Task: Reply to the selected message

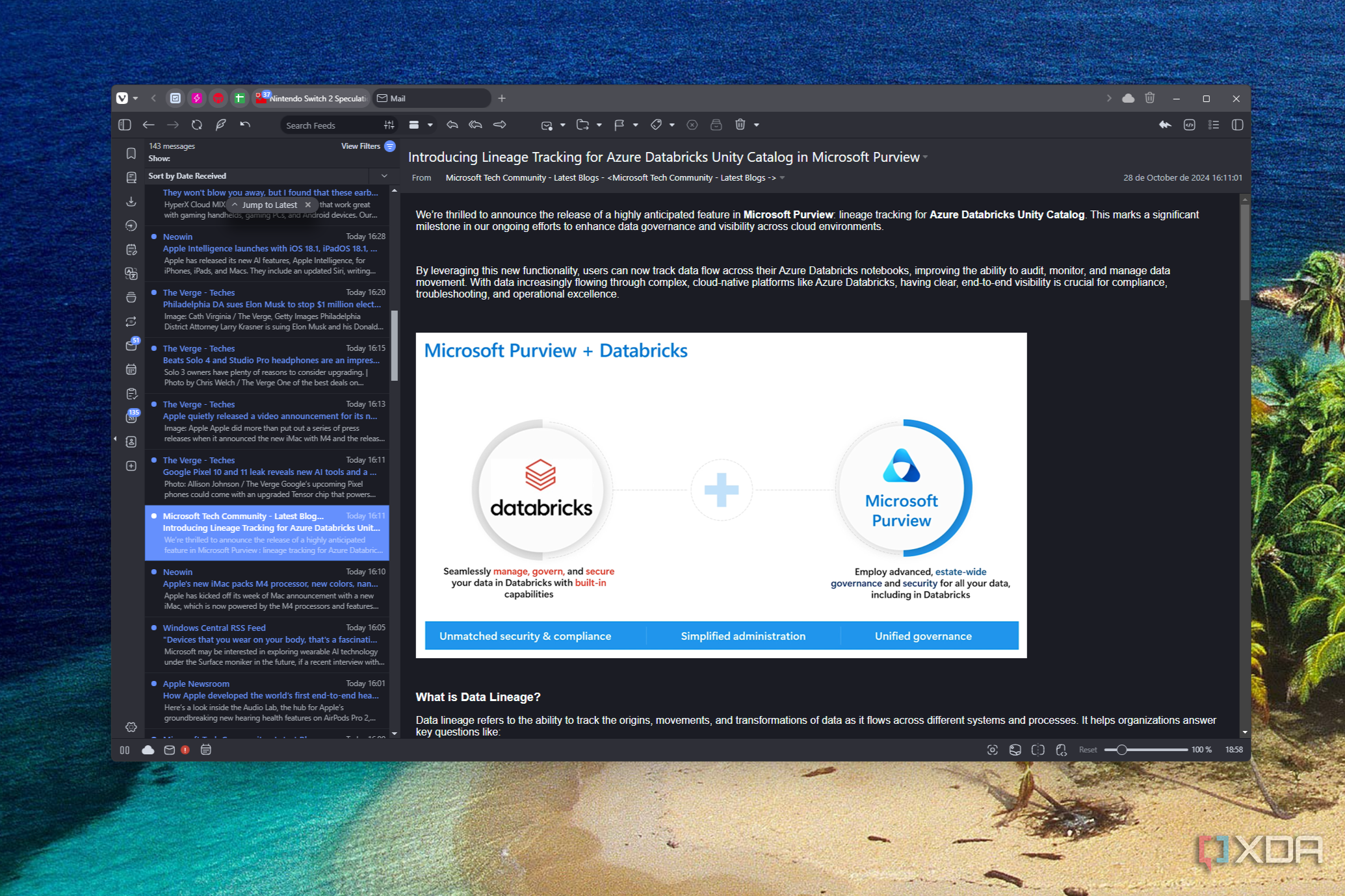Action: click(452, 125)
